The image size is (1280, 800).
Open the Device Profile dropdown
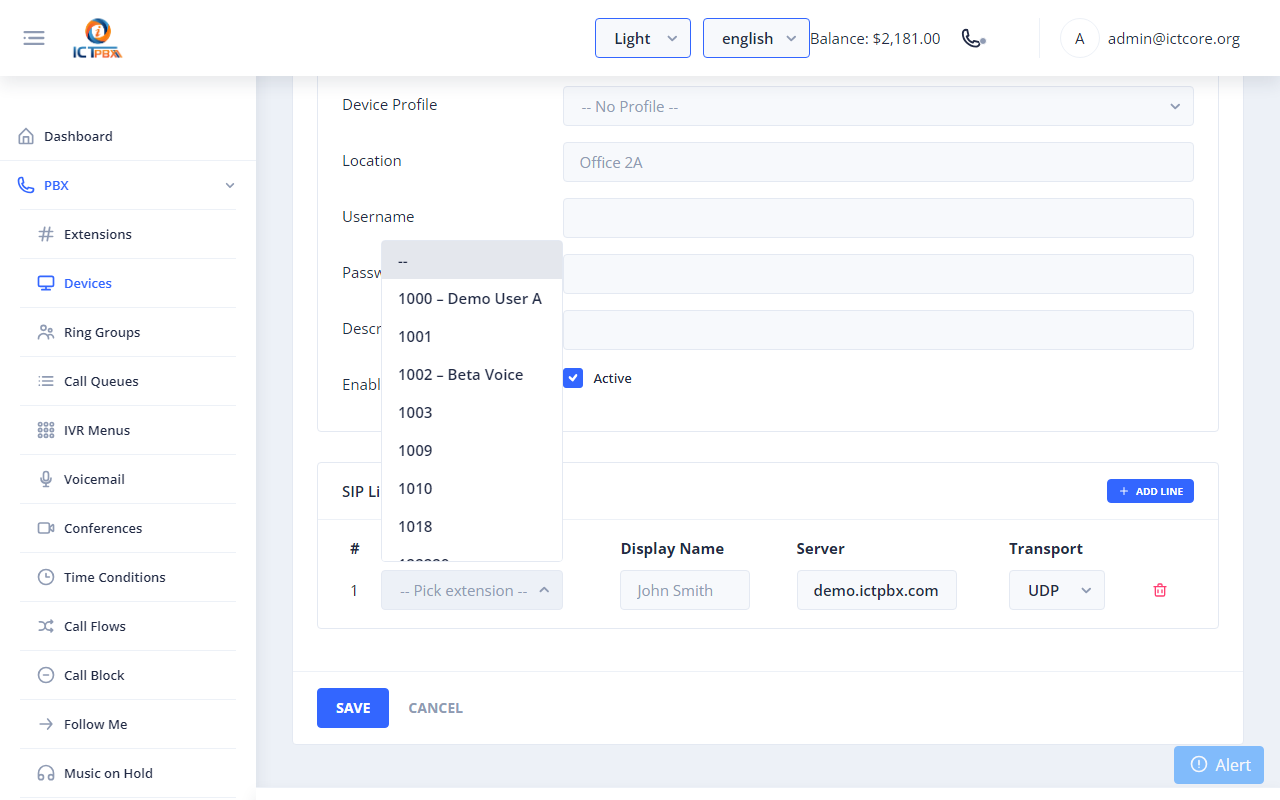[878, 106]
